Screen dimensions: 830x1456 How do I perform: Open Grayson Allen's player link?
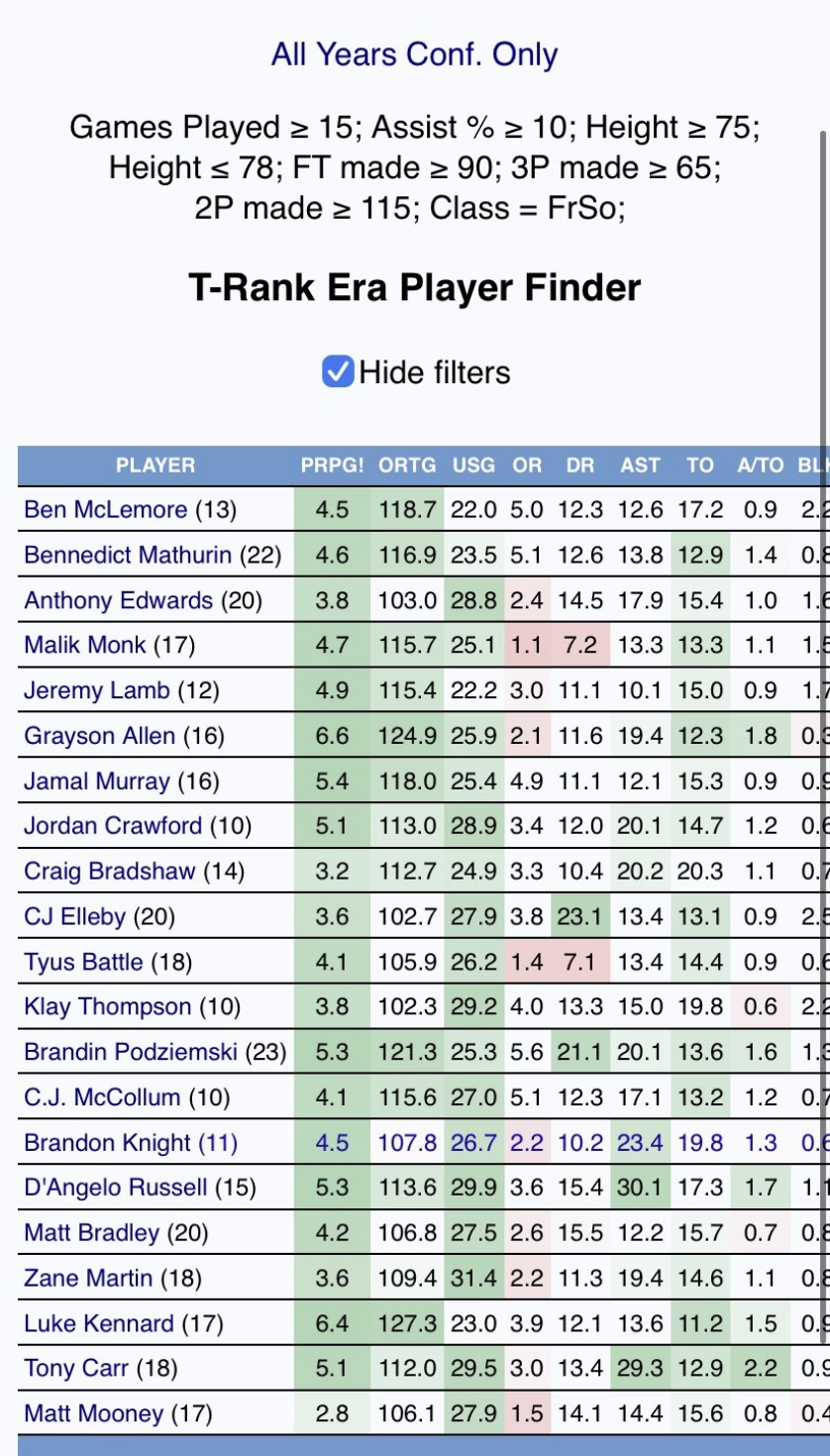pyautogui.click(x=99, y=736)
